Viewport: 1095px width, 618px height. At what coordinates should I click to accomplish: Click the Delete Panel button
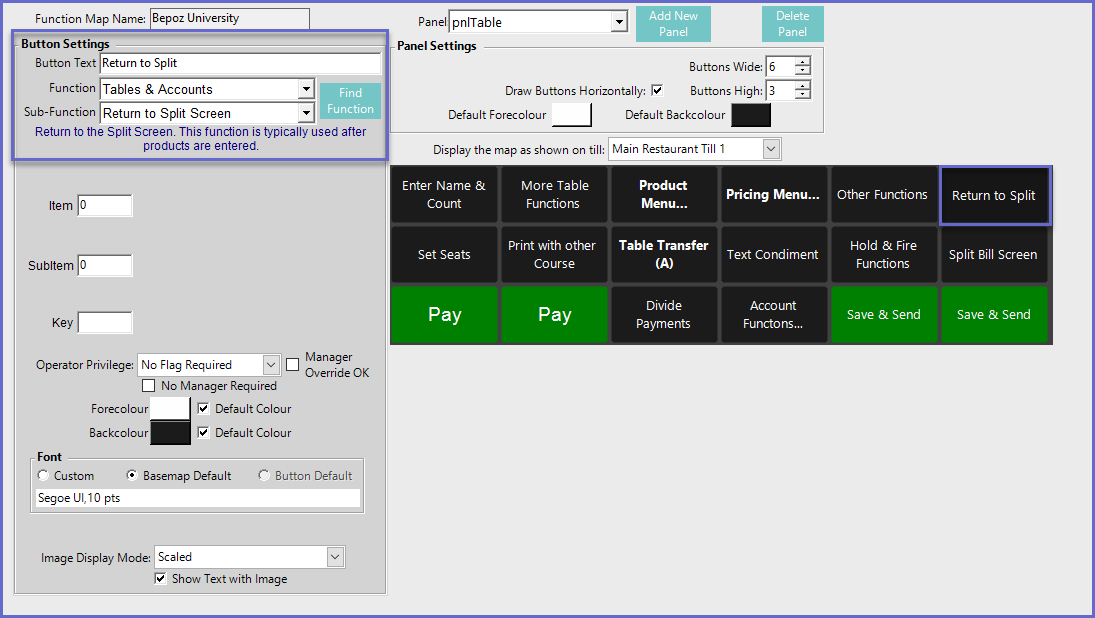coord(793,24)
